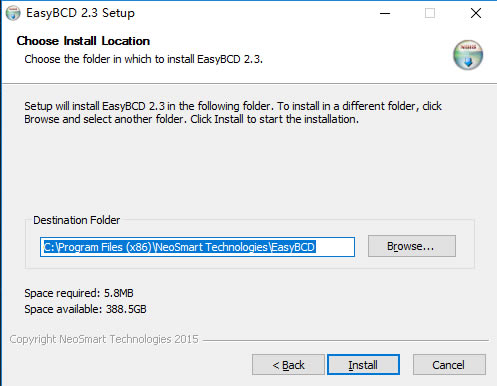Click the NSIS installer globe logo
Screen dimensions: 497x386
click(x=468, y=55)
